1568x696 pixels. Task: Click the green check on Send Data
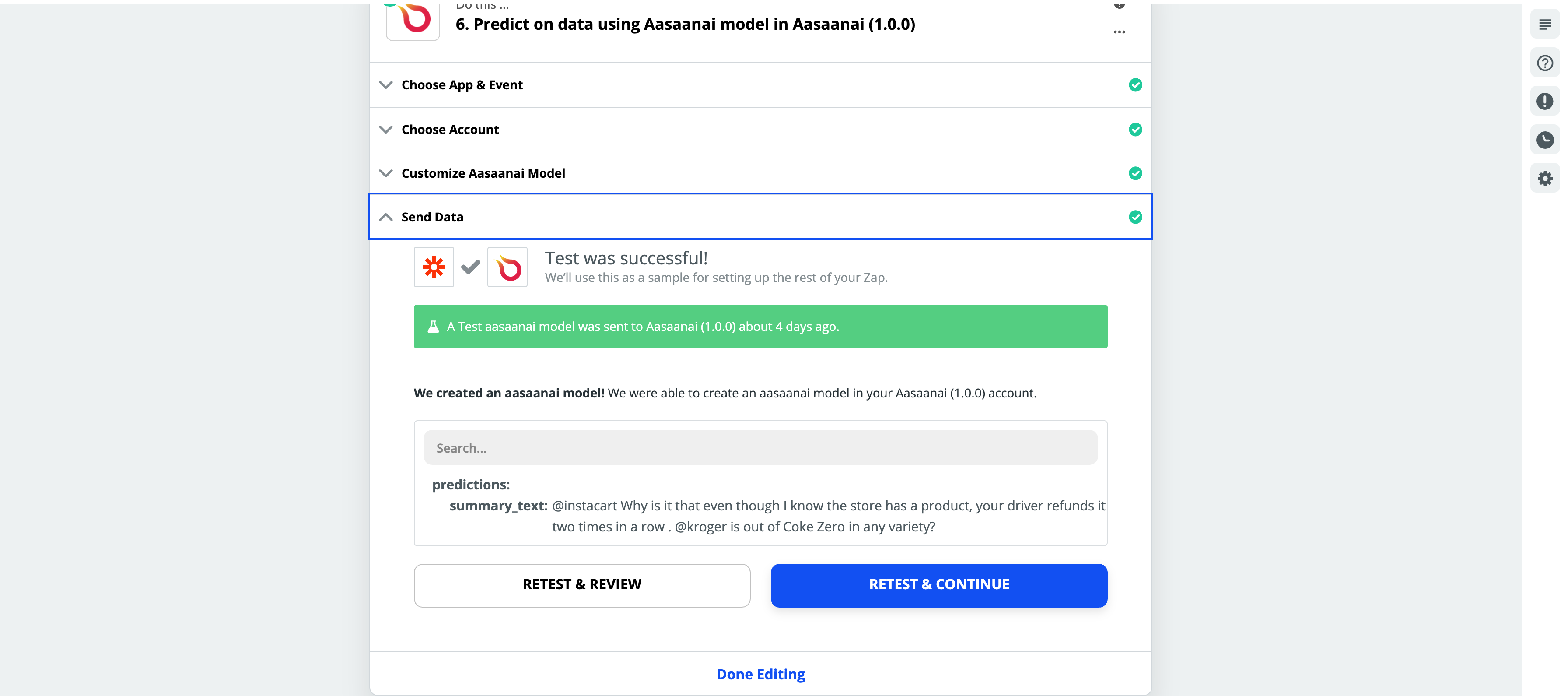1134,217
